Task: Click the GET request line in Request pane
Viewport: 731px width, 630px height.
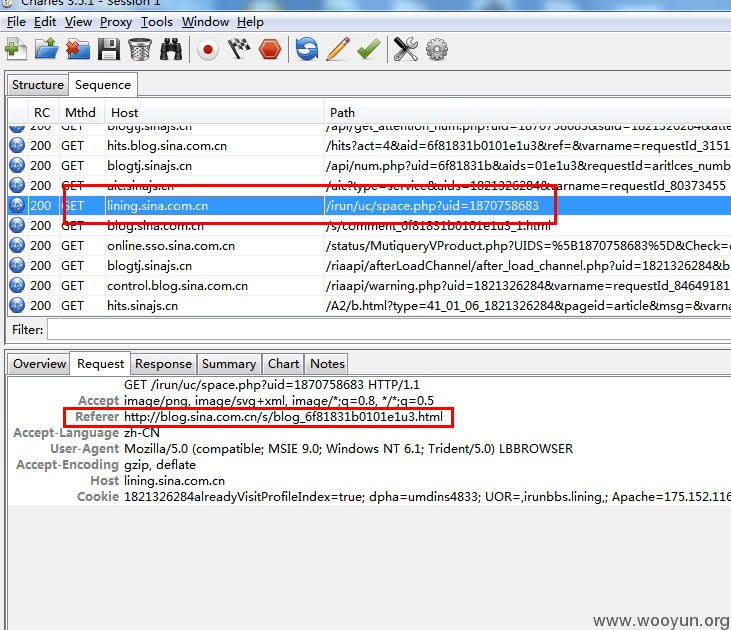Action: pyautogui.click(x=272, y=385)
